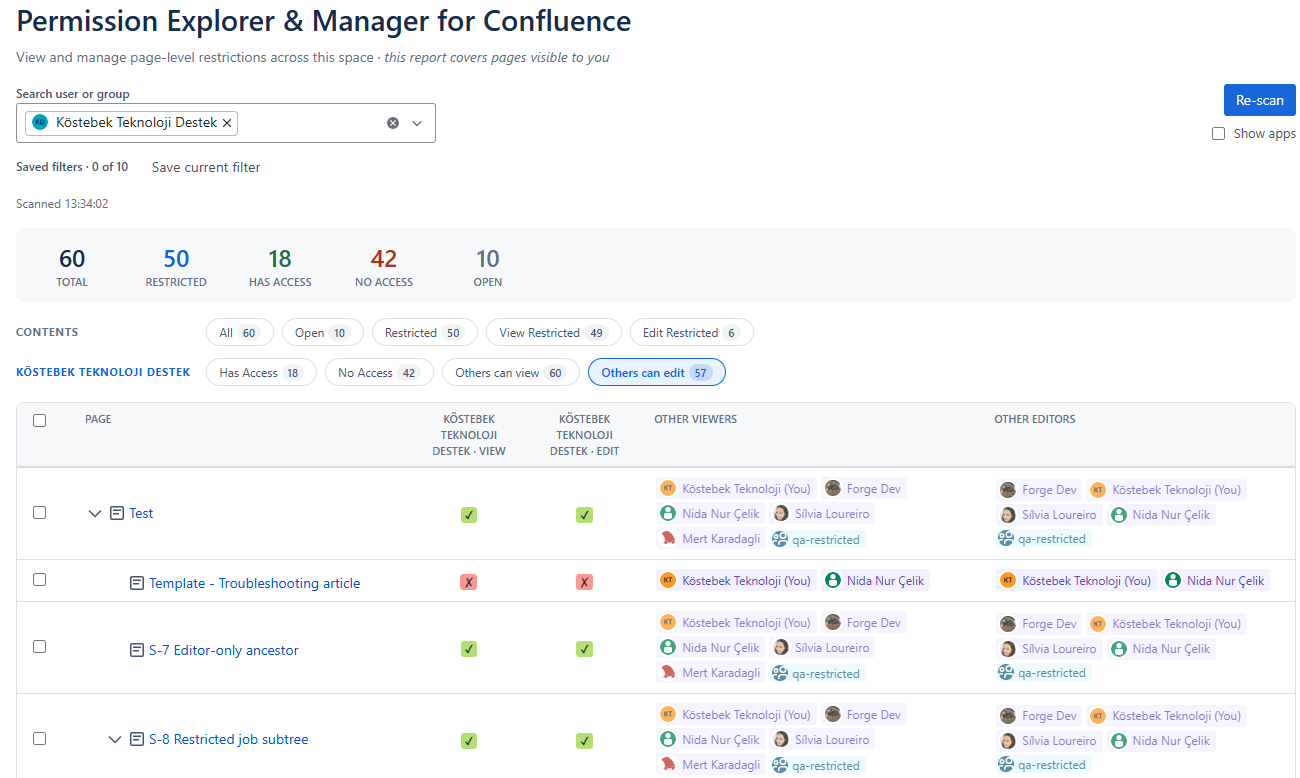Click page icon next to S-8 Restricted job subtree
The image size is (1300, 778).
point(137,740)
